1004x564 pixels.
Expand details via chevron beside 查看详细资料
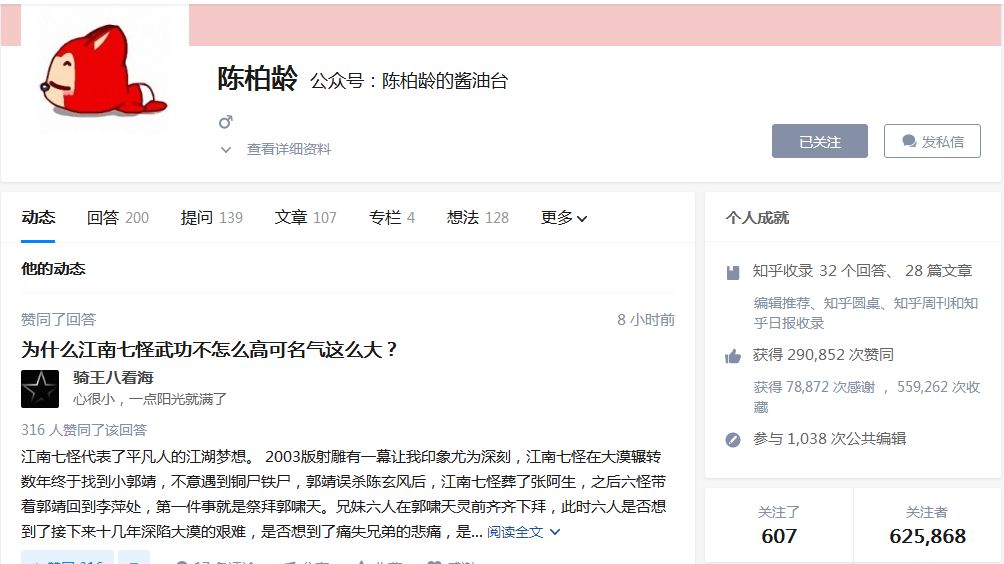225,150
